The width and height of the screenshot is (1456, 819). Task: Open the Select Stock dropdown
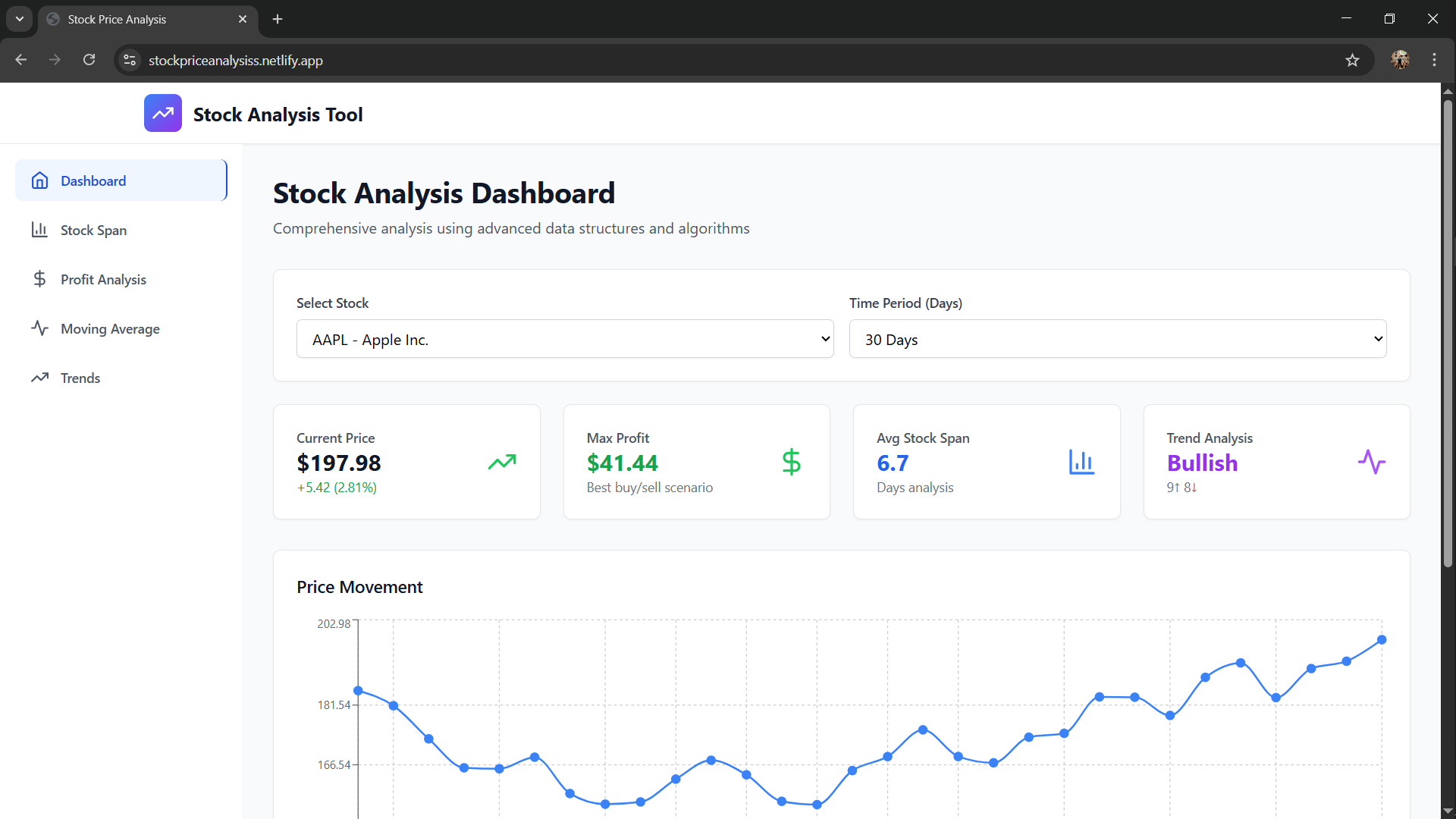(x=564, y=339)
